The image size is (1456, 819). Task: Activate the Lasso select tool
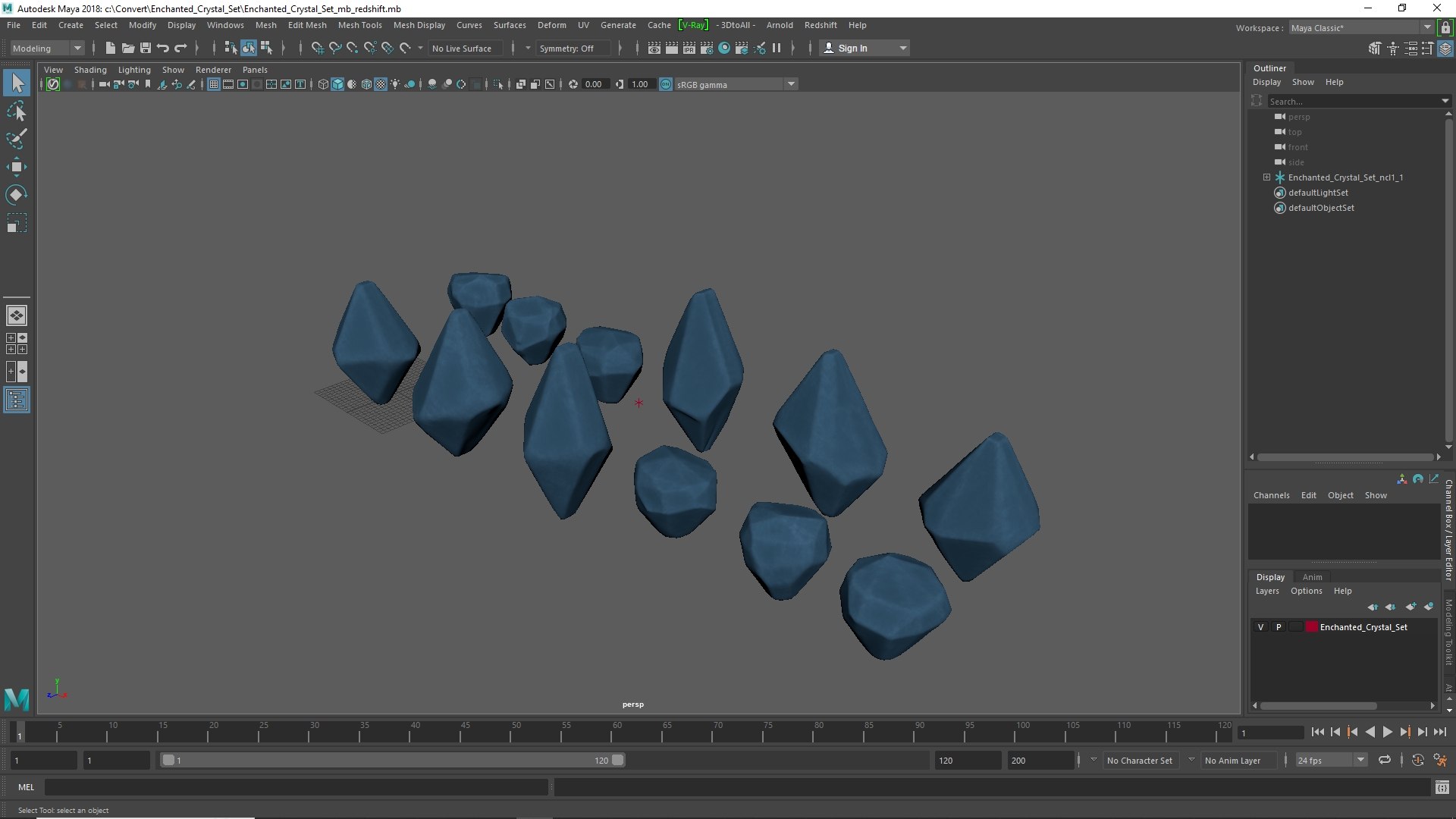click(17, 111)
